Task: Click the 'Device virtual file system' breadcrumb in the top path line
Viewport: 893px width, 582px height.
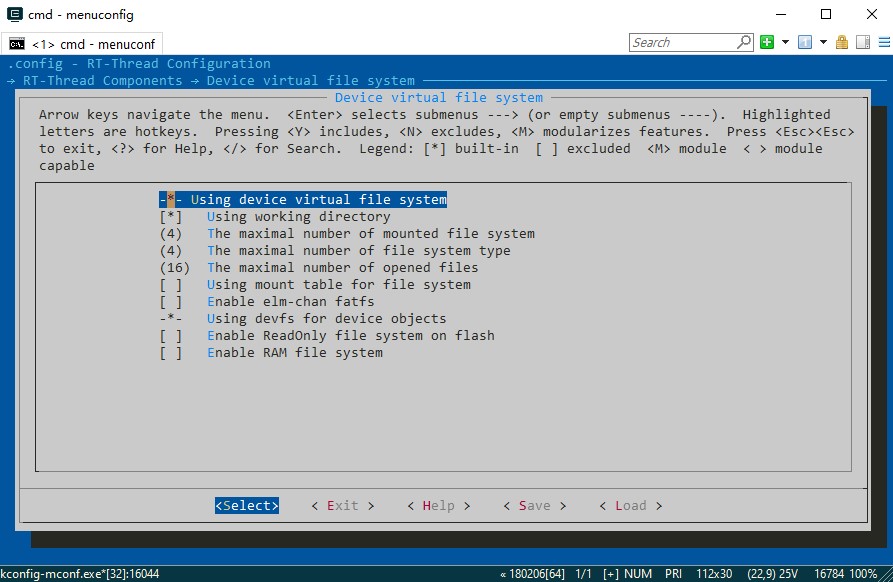Action: tap(311, 81)
